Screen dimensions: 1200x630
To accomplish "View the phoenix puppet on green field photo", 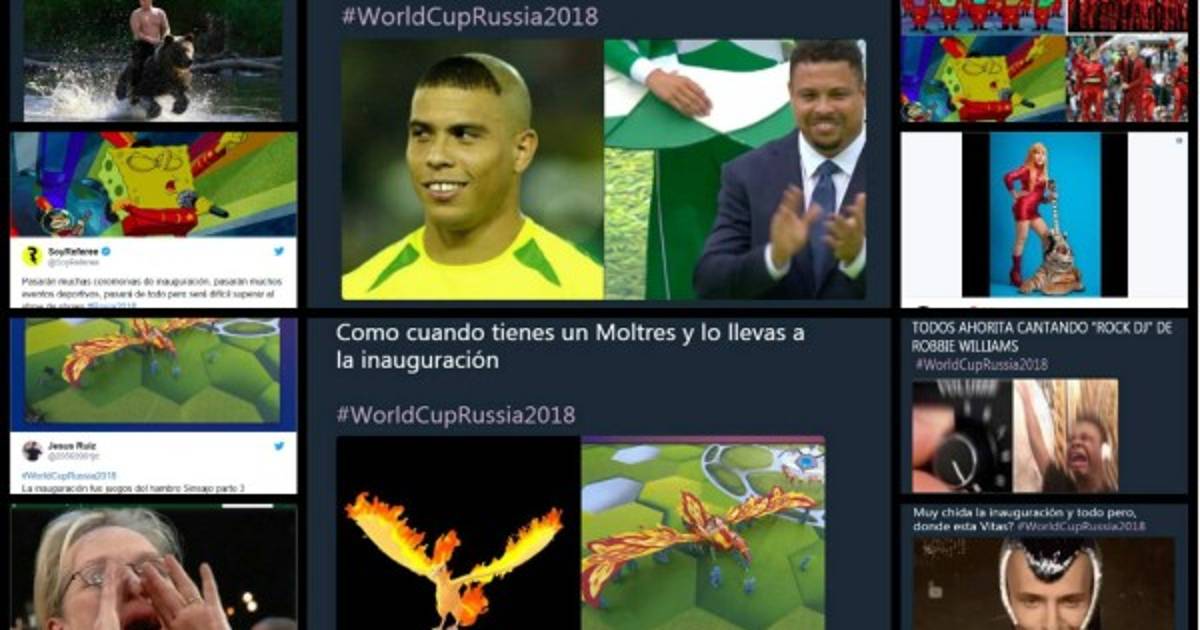I will (x=703, y=533).
